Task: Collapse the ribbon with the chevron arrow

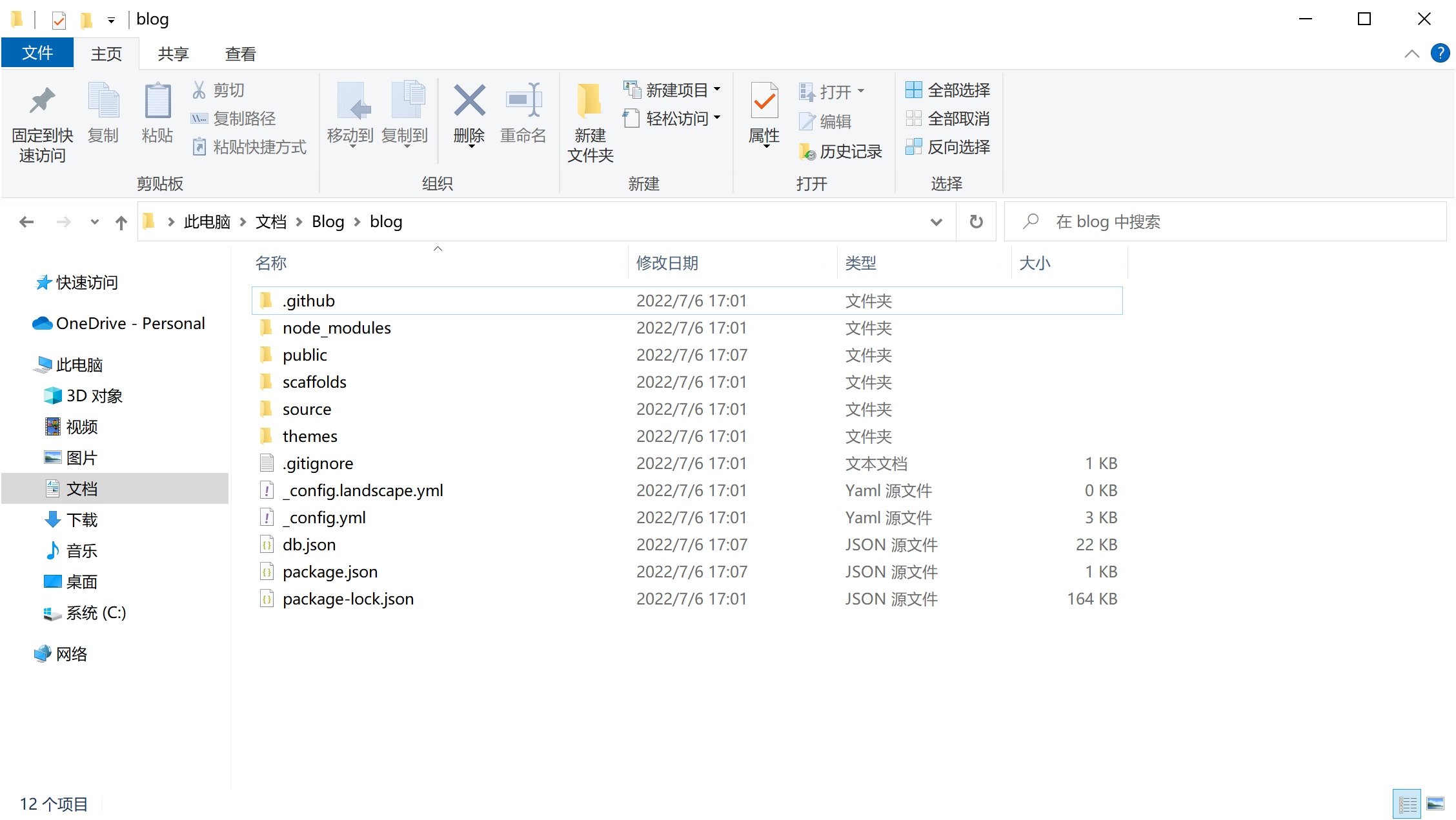Action: (1412, 54)
